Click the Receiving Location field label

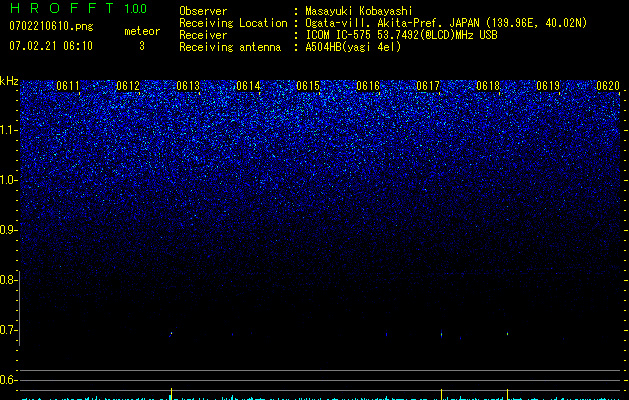[233, 23]
